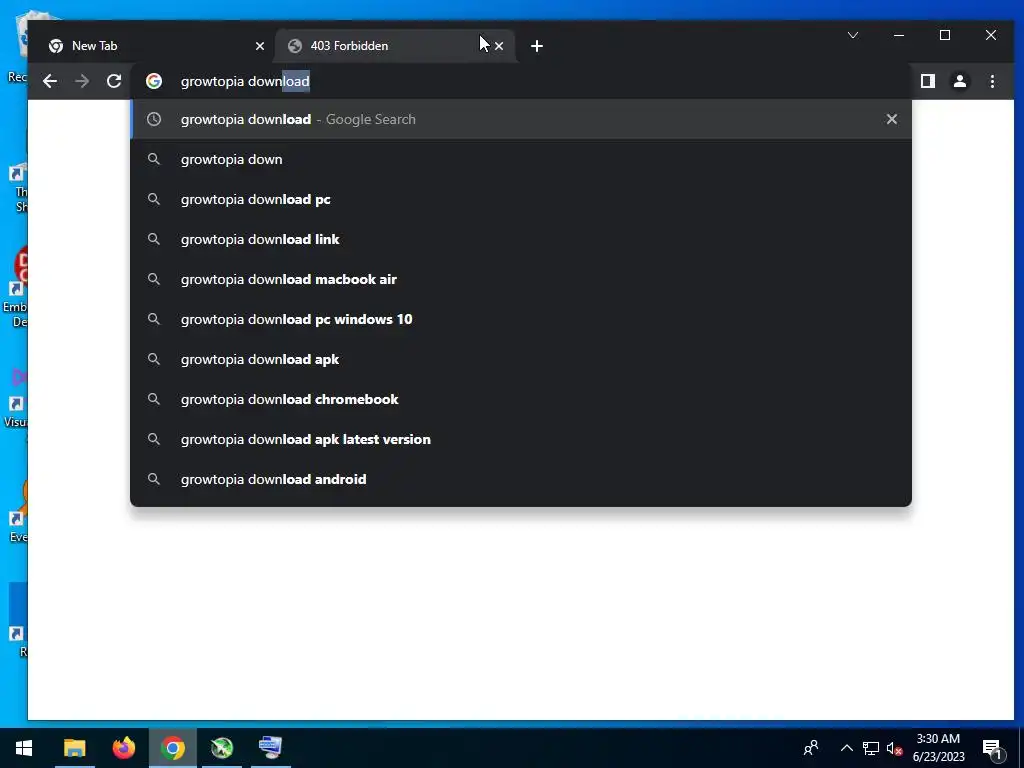This screenshot has width=1024, height=768.
Task: Open the side panel icon
Action: pyautogui.click(x=927, y=81)
